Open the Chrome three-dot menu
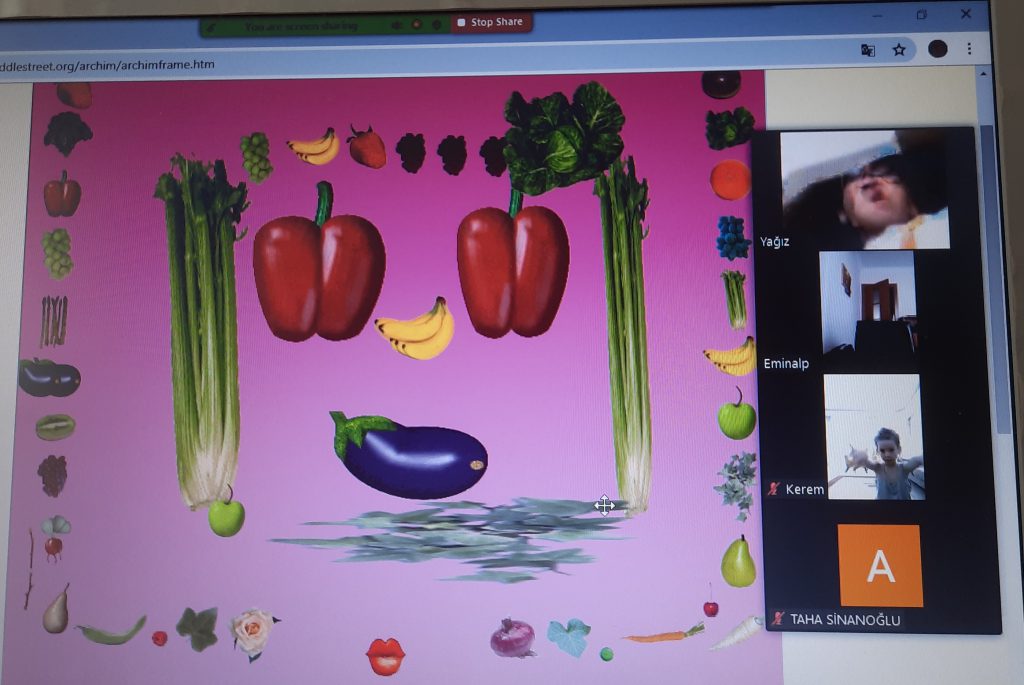 (969, 49)
